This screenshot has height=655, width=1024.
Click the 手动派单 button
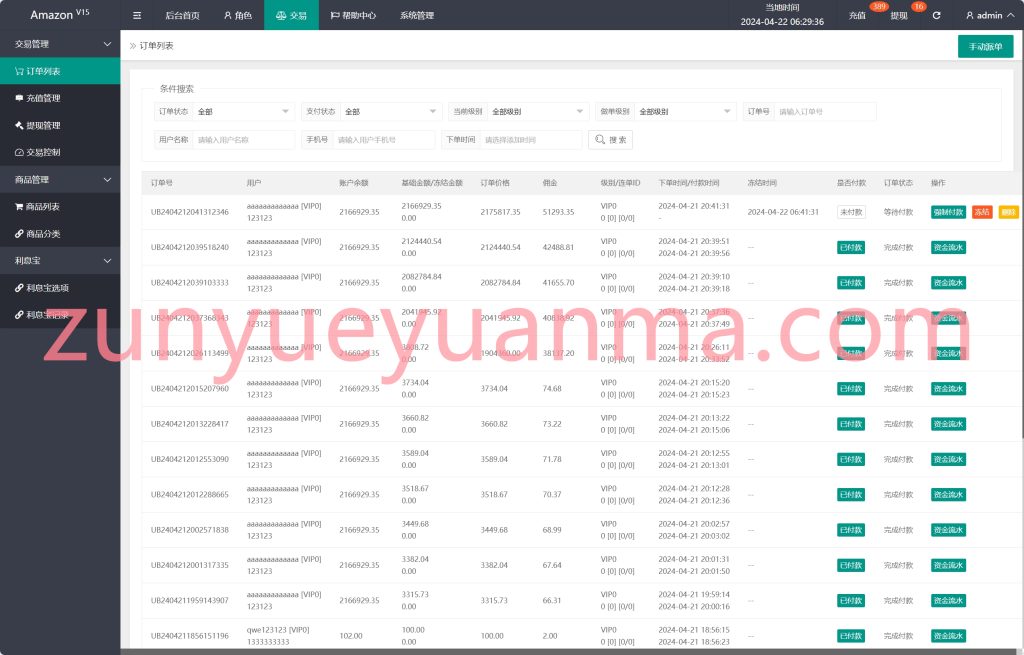tap(985, 46)
